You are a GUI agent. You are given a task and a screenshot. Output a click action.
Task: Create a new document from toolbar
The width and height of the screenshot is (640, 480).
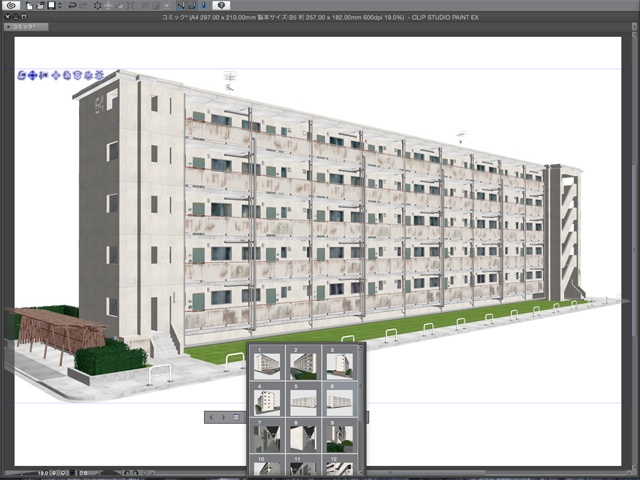click(29, 5)
